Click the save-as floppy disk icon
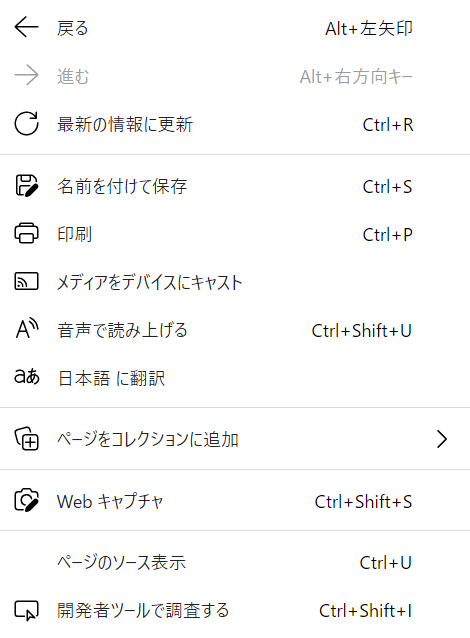 27,186
